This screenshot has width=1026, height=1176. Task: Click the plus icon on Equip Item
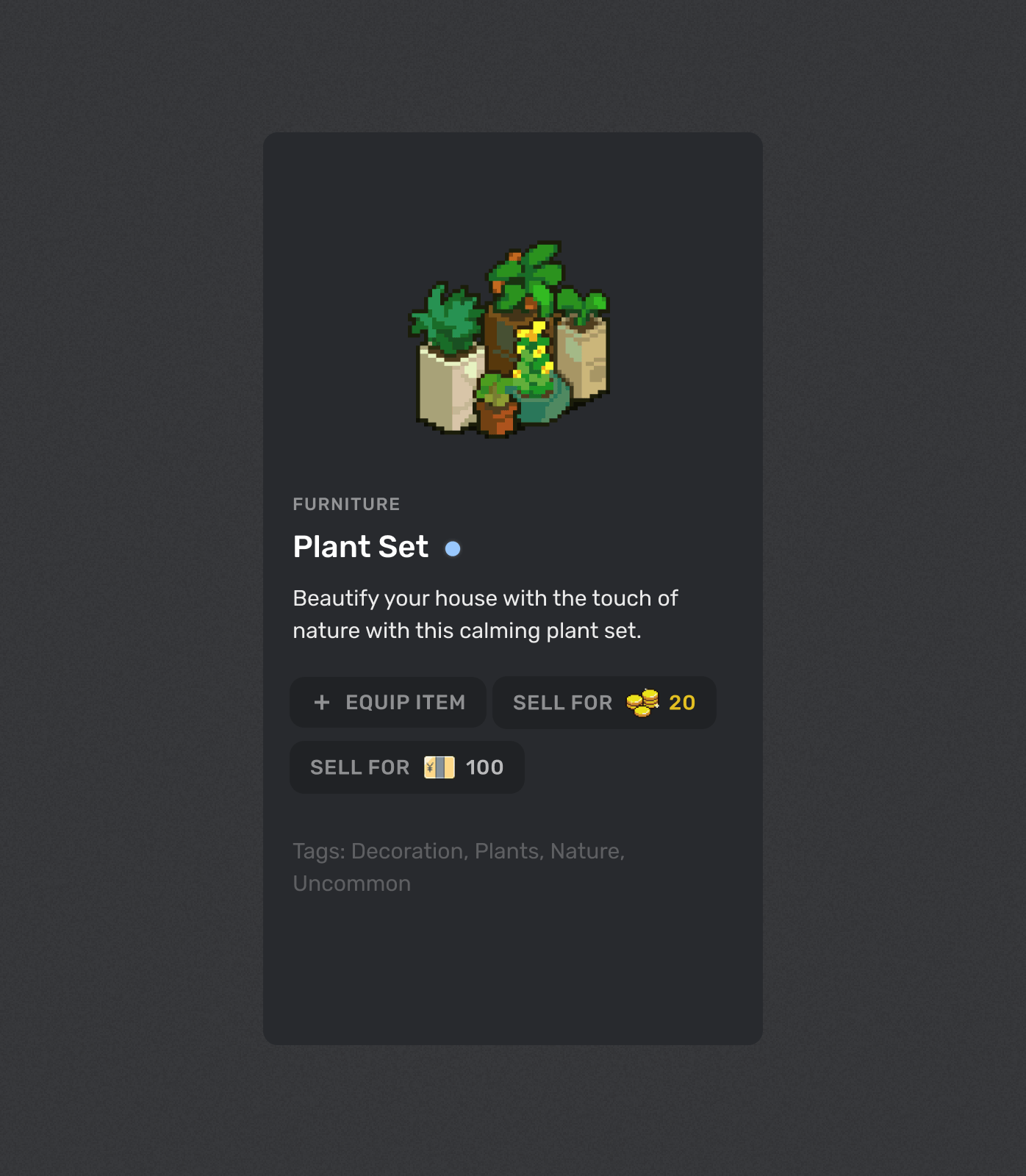(322, 703)
